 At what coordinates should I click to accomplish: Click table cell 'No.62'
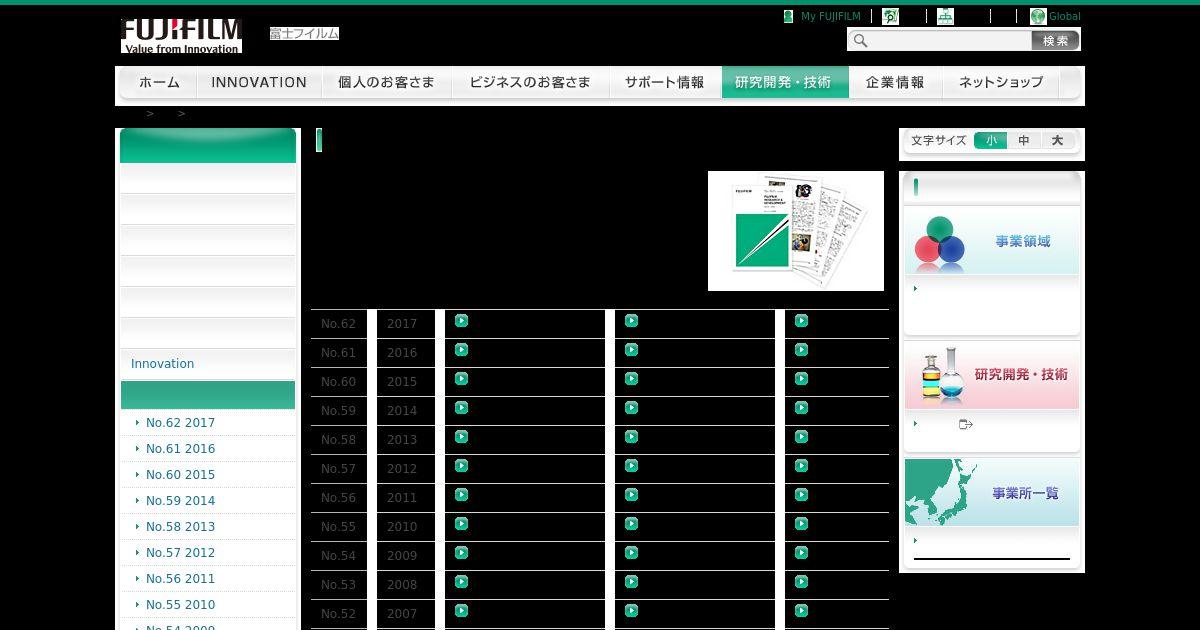point(338,324)
